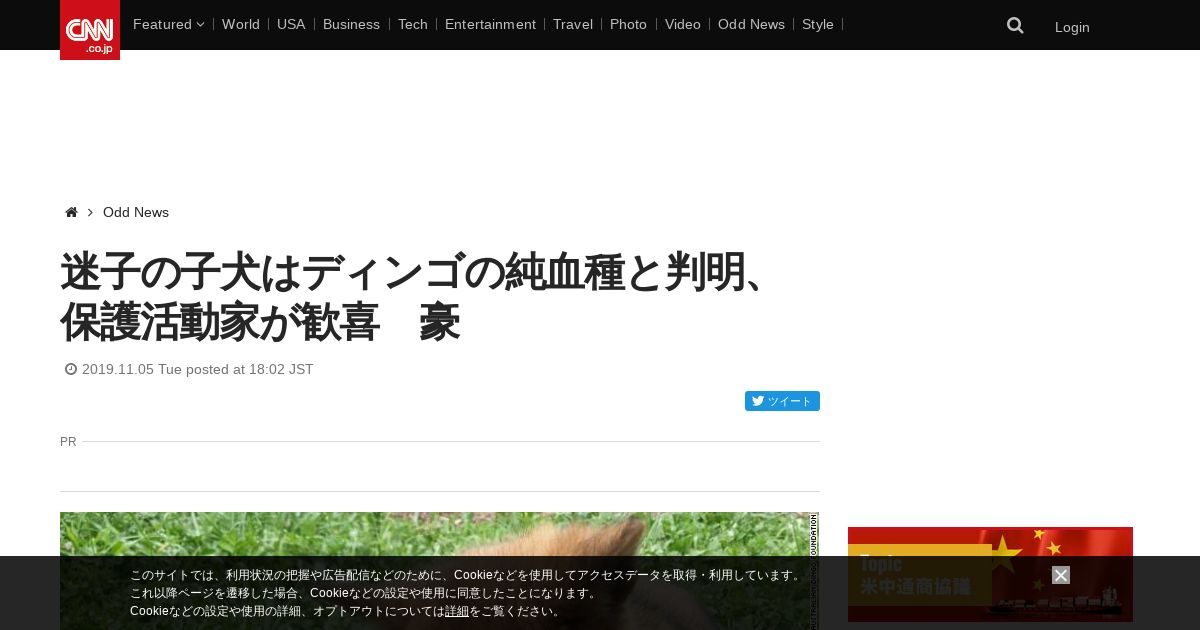Open the 米中通商協議 Topic banner
This screenshot has height=630, width=1200.
point(990,574)
